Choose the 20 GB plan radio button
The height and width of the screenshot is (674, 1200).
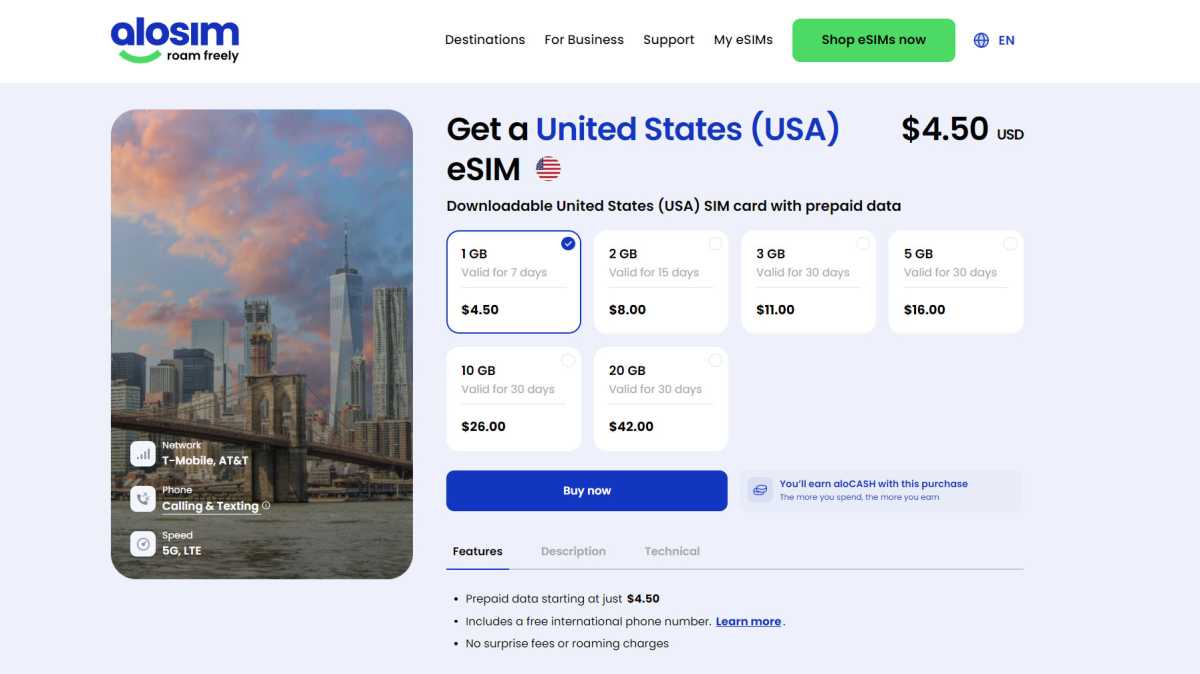click(x=715, y=360)
